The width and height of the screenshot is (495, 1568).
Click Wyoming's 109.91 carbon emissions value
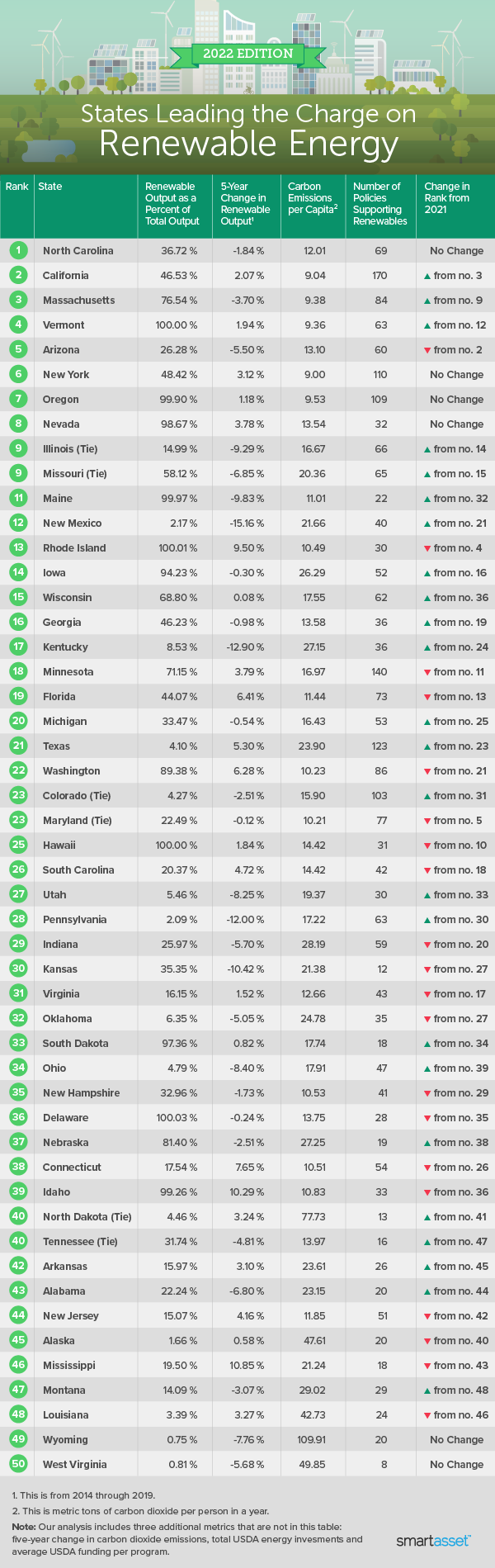point(313,1439)
